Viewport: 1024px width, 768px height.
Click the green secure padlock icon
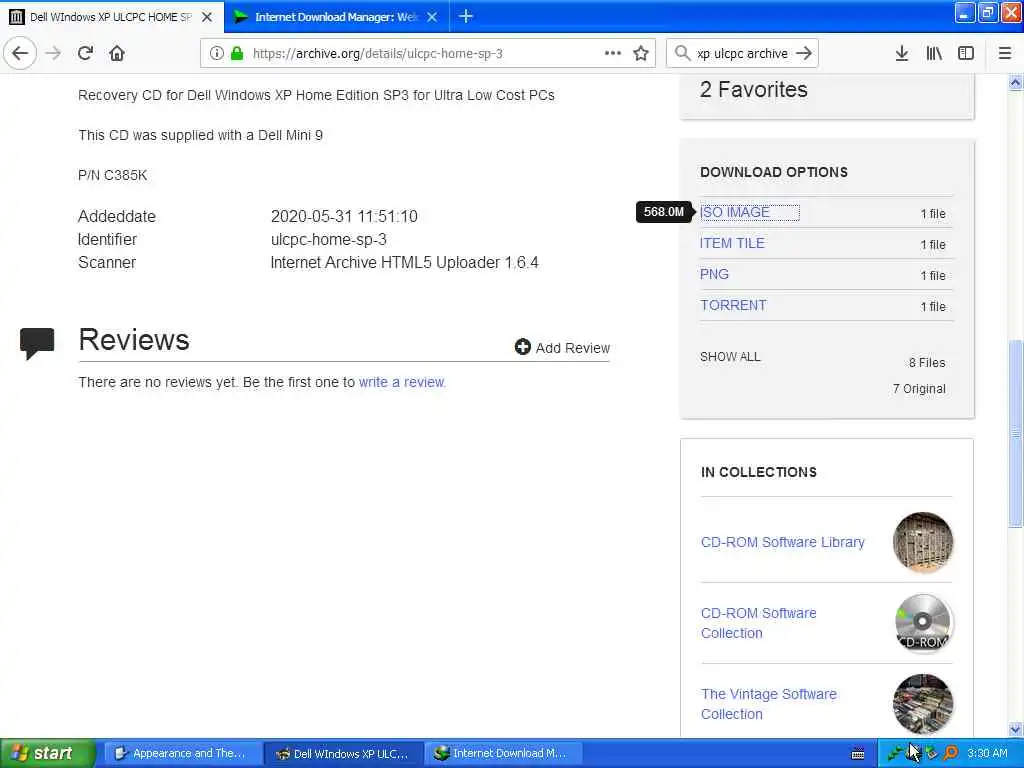[x=237, y=54]
